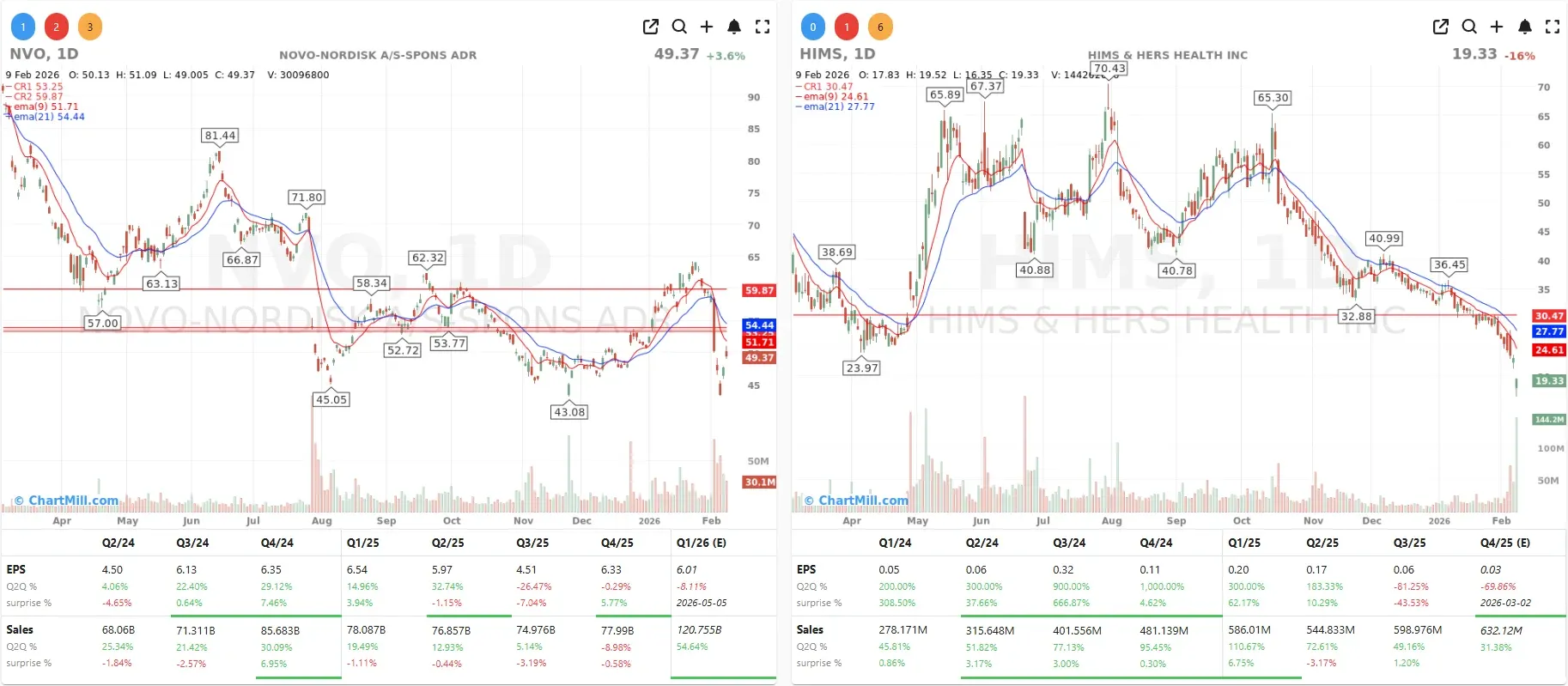Open NVO chart in new window icon

point(651,27)
